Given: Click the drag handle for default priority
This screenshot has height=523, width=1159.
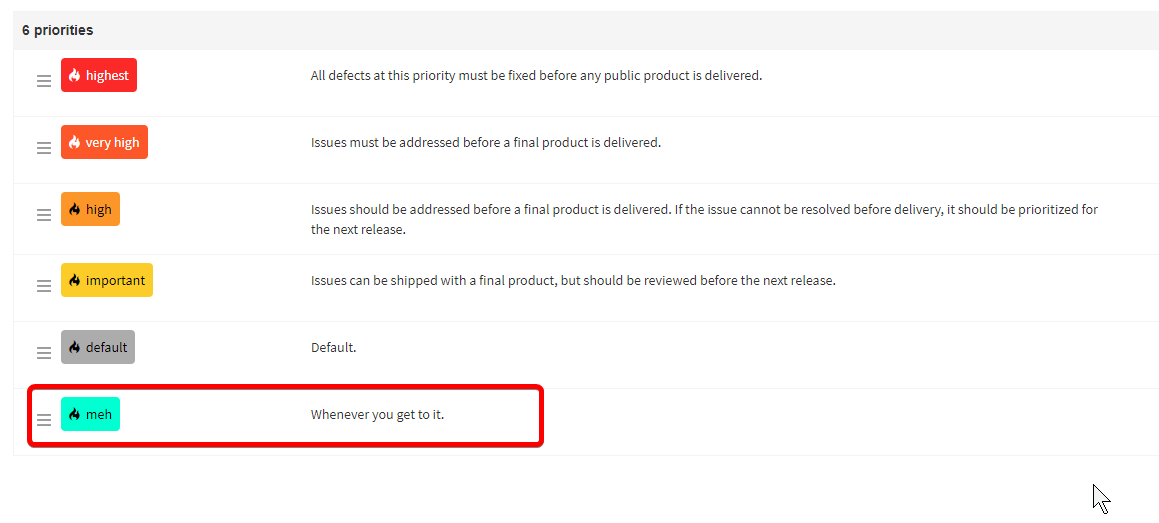Looking at the screenshot, I should [x=44, y=353].
